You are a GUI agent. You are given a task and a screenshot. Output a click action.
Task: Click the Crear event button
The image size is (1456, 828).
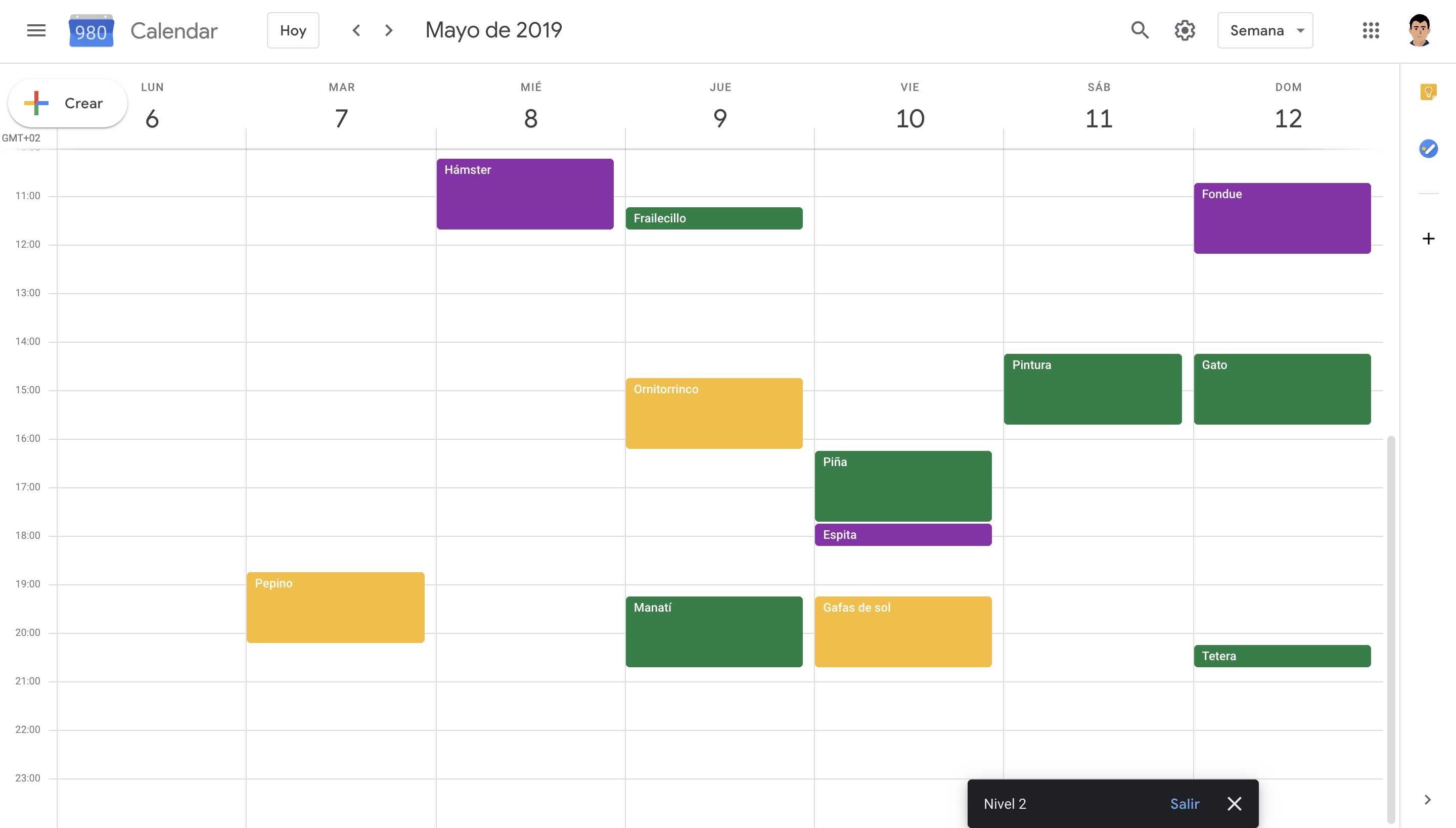click(67, 103)
